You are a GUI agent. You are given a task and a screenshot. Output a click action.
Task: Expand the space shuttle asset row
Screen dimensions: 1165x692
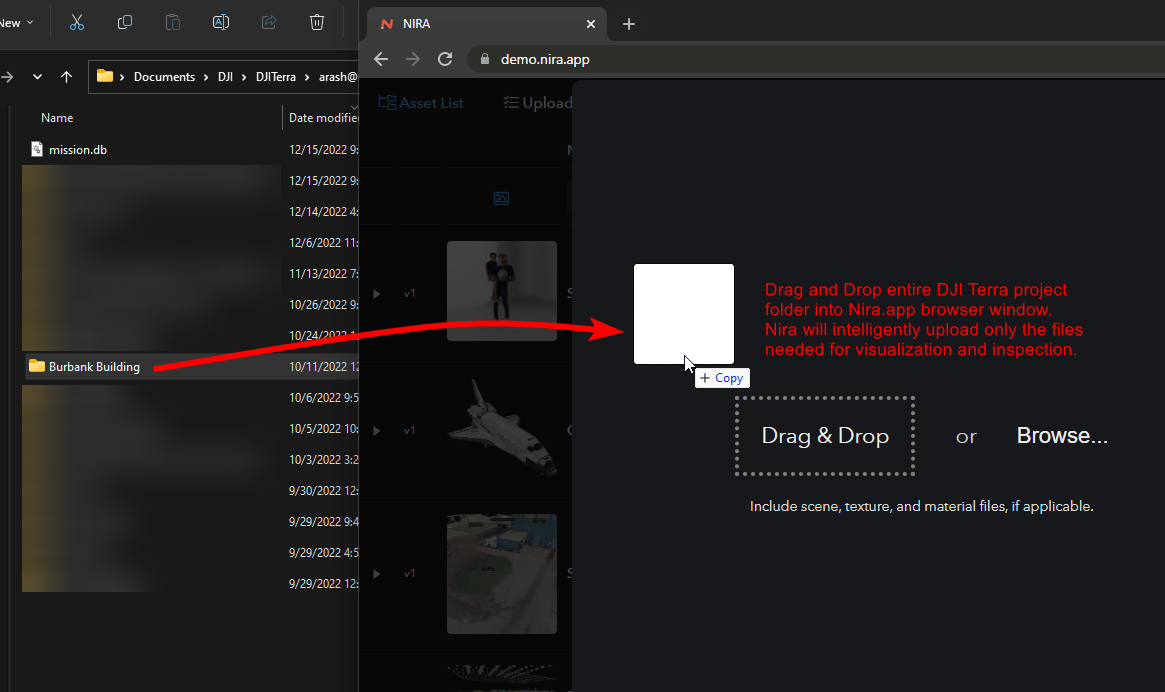pos(377,431)
